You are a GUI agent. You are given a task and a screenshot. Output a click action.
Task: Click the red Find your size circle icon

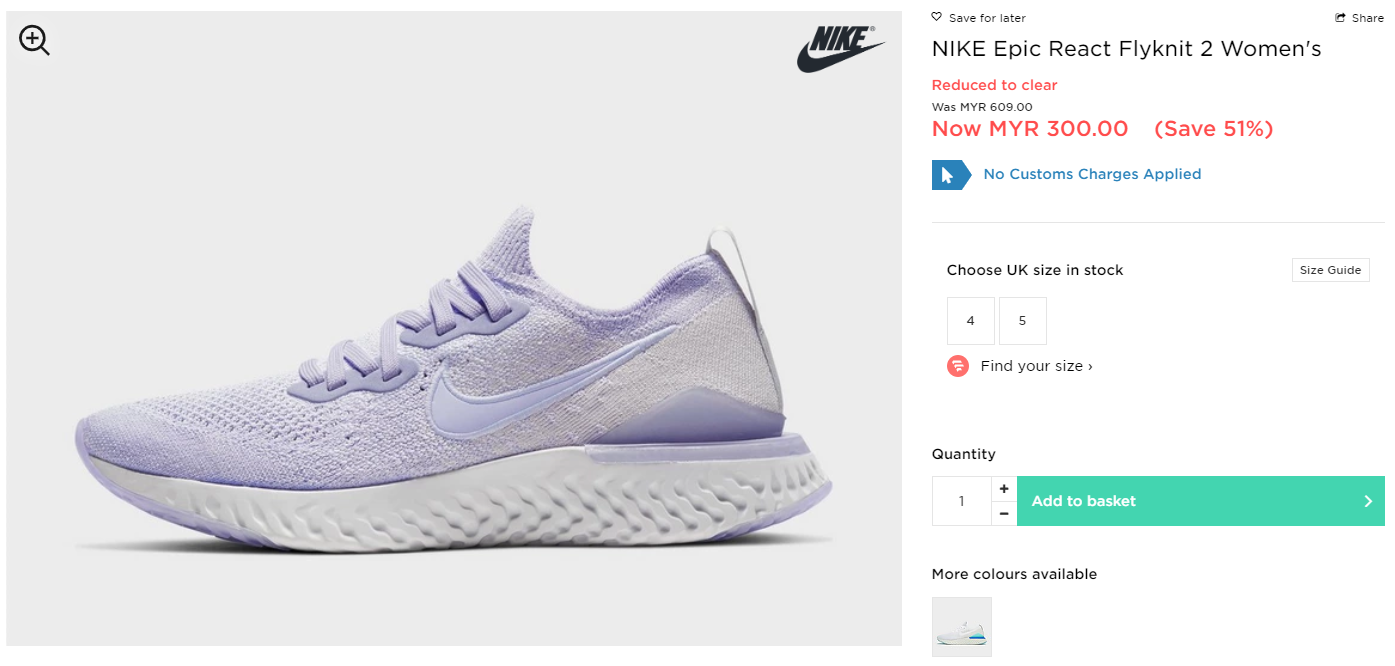coord(958,366)
